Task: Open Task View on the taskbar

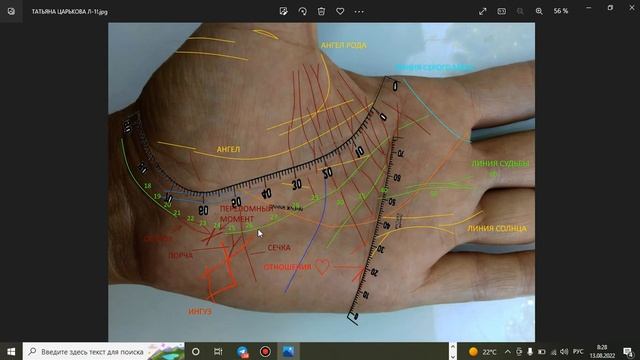Action: tap(218, 351)
